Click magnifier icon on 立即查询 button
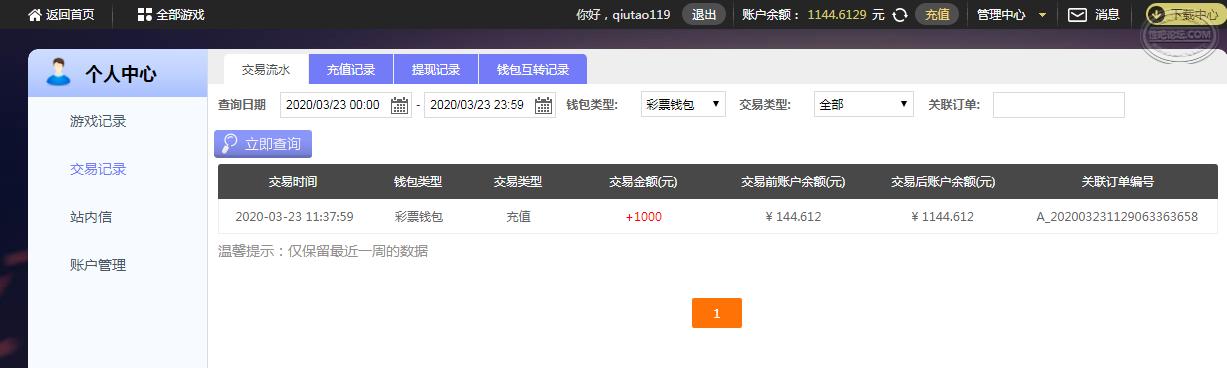The height and width of the screenshot is (368, 1227). 229,144
